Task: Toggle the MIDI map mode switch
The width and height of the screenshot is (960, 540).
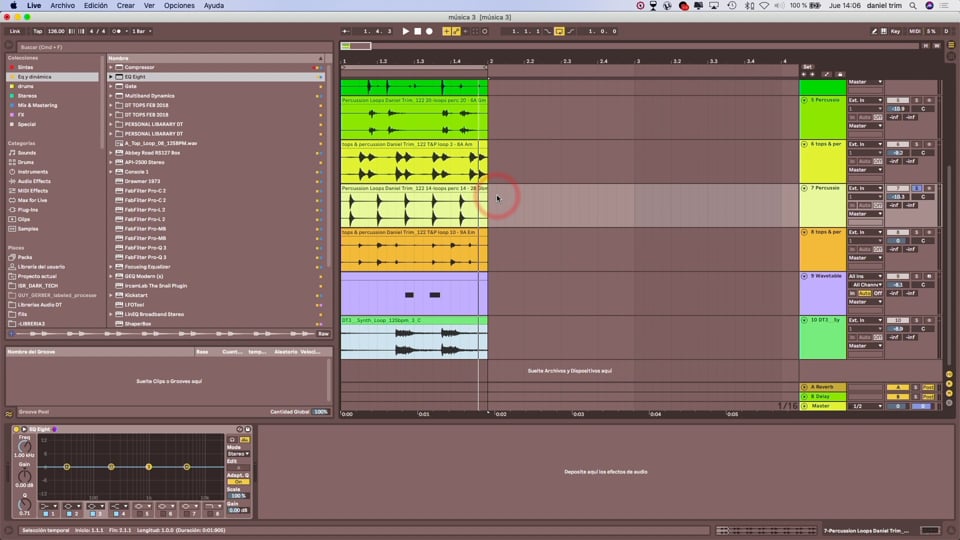Action: pos(915,31)
